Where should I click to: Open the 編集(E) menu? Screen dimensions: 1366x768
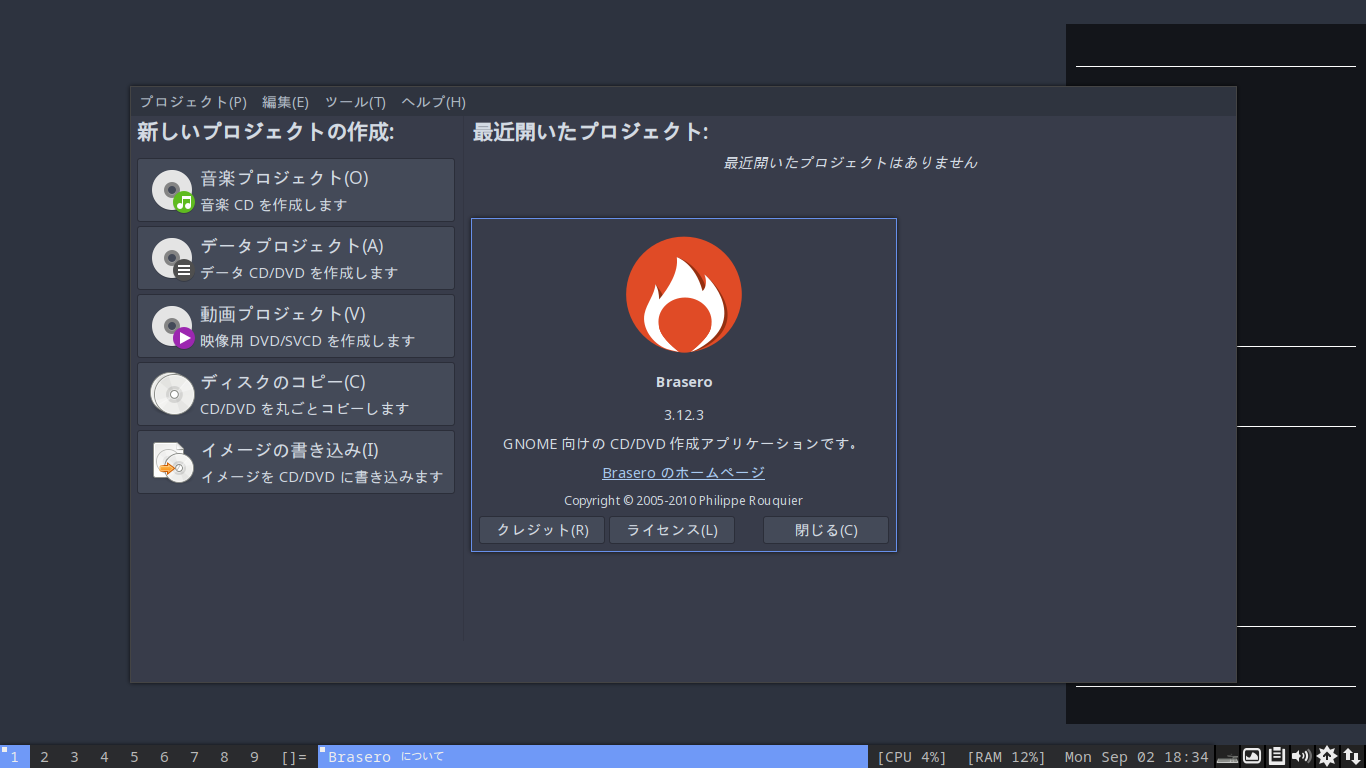coord(284,101)
